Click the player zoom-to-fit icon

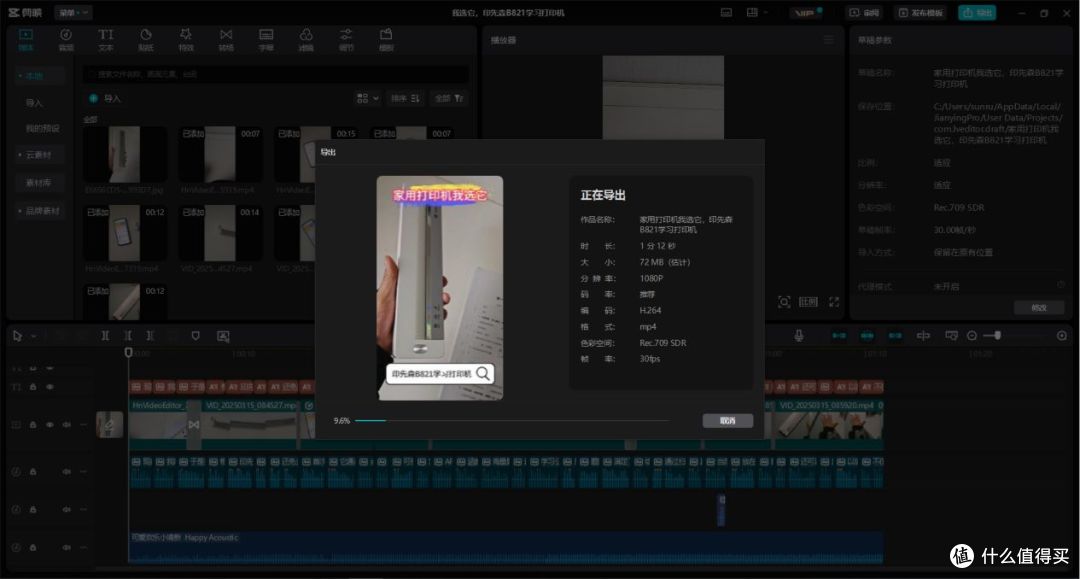pos(784,302)
